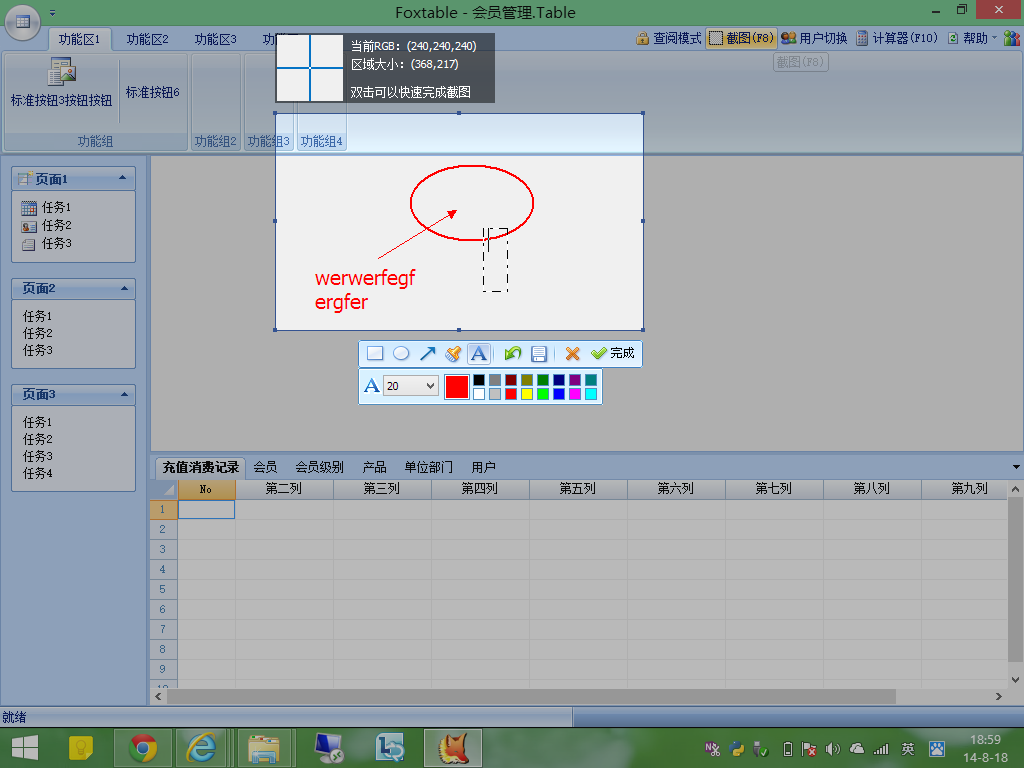Select the ellipse drawing tool
The height and width of the screenshot is (768, 1024).
[401, 353]
